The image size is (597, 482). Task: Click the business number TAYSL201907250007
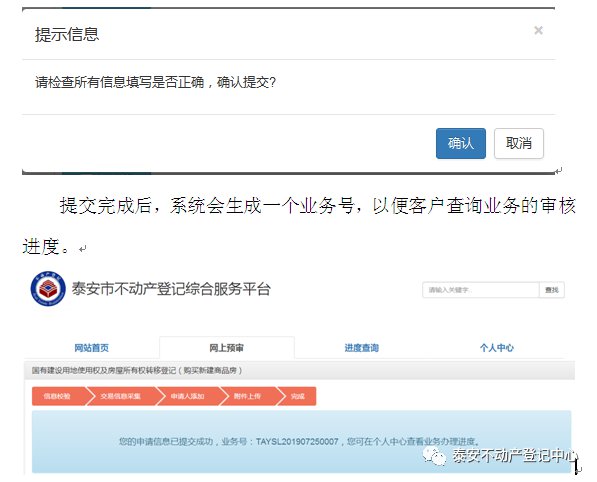[297, 442]
